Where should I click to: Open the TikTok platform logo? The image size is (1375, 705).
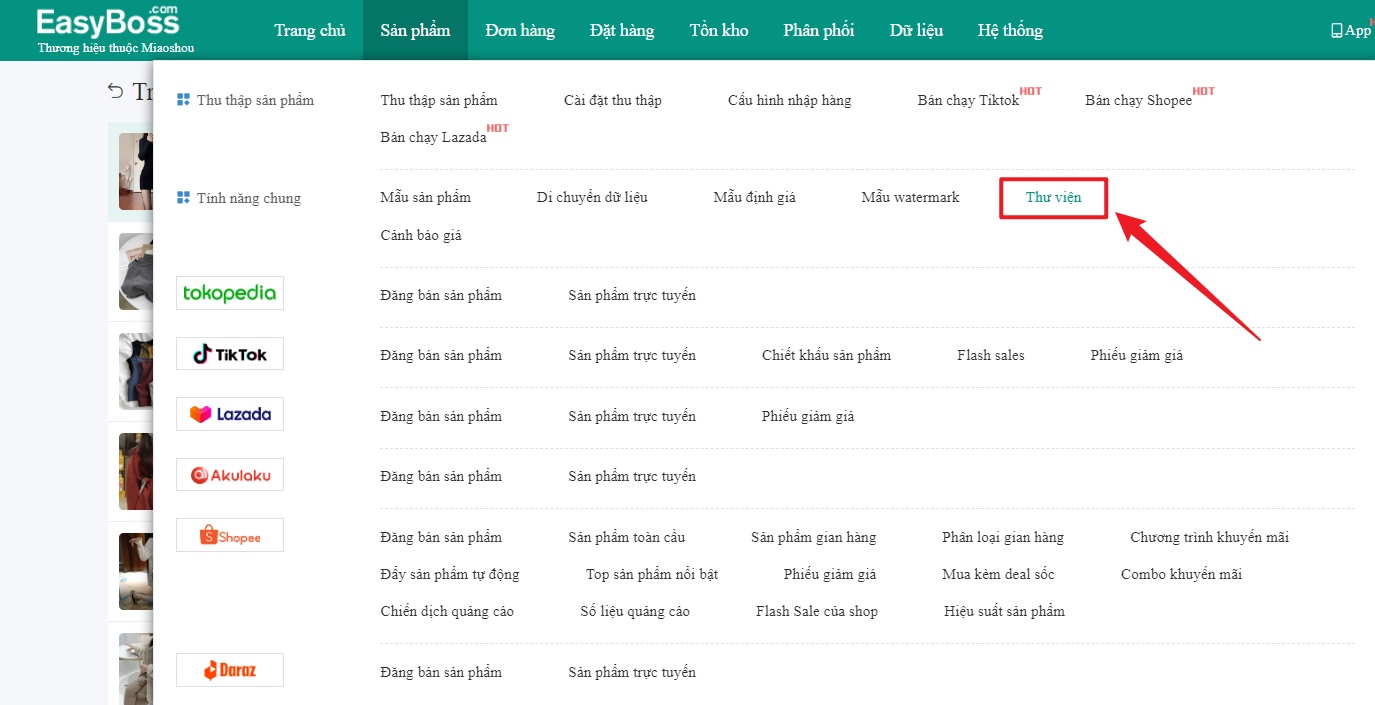230,354
